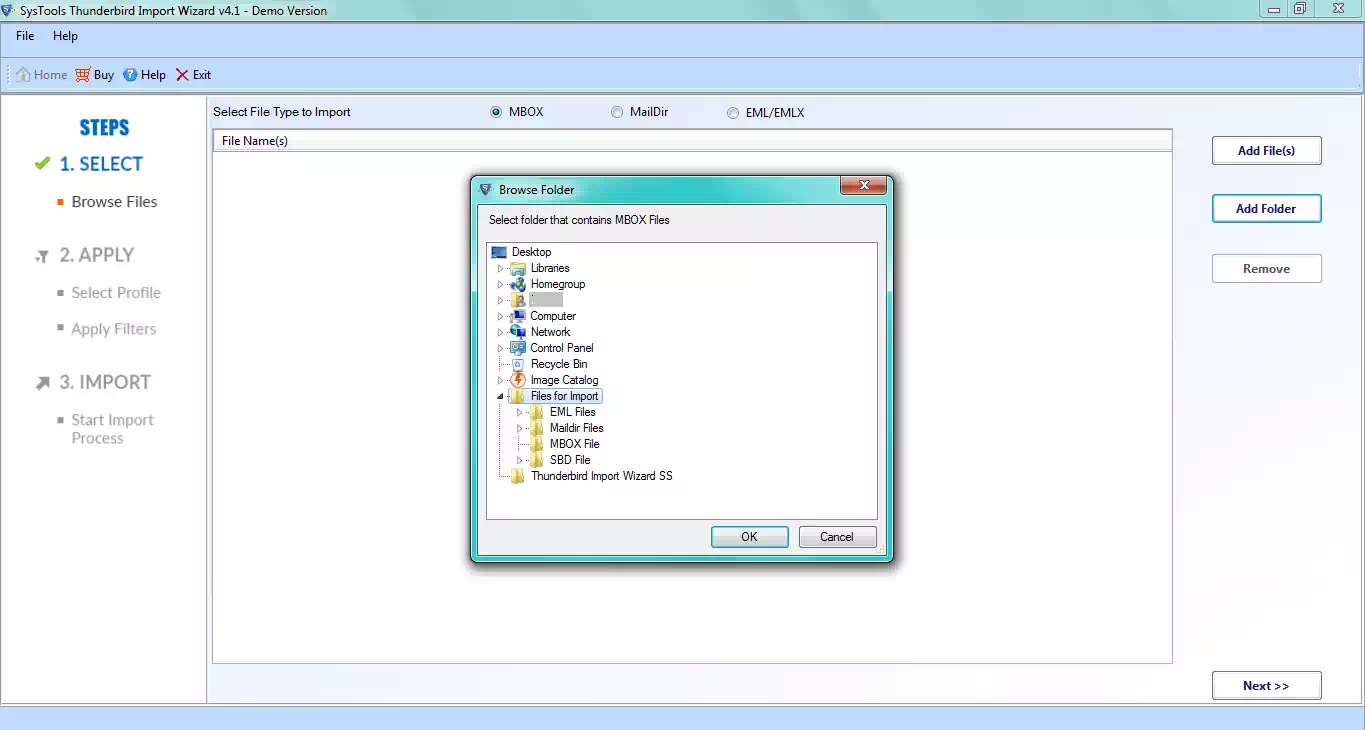Image resolution: width=1365 pixels, height=730 pixels.
Task: Click the '1. SELECT' step heading
Action: pyautogui.click(x=101, y=164)
